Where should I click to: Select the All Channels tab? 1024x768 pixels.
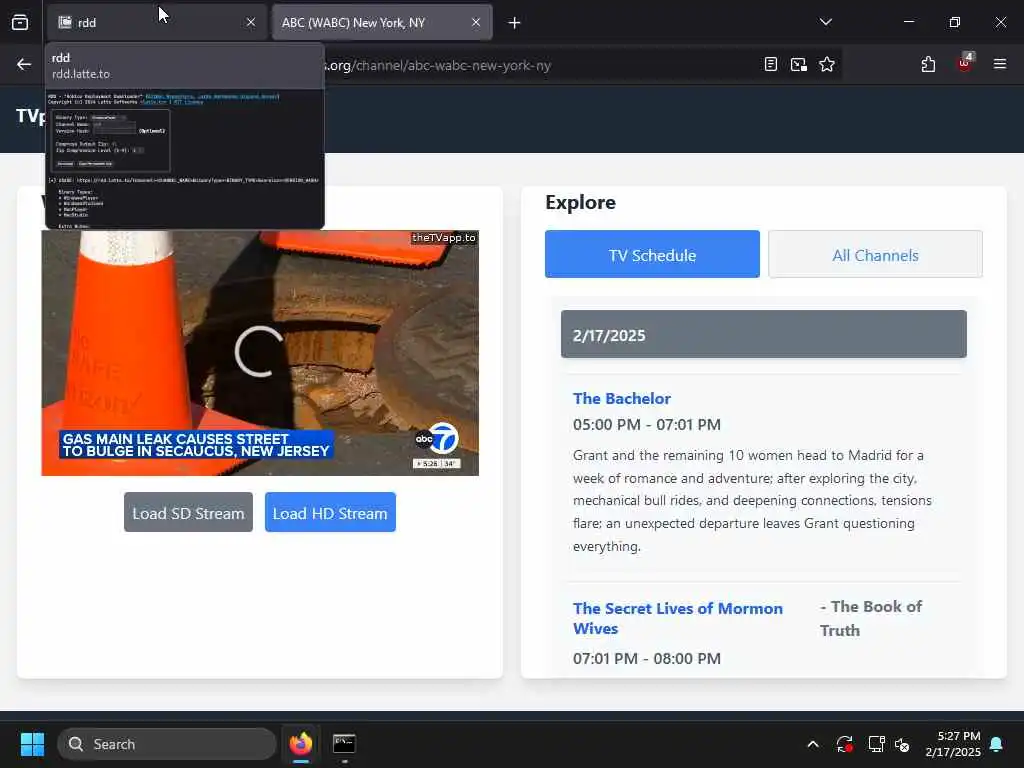coord(875,255)
